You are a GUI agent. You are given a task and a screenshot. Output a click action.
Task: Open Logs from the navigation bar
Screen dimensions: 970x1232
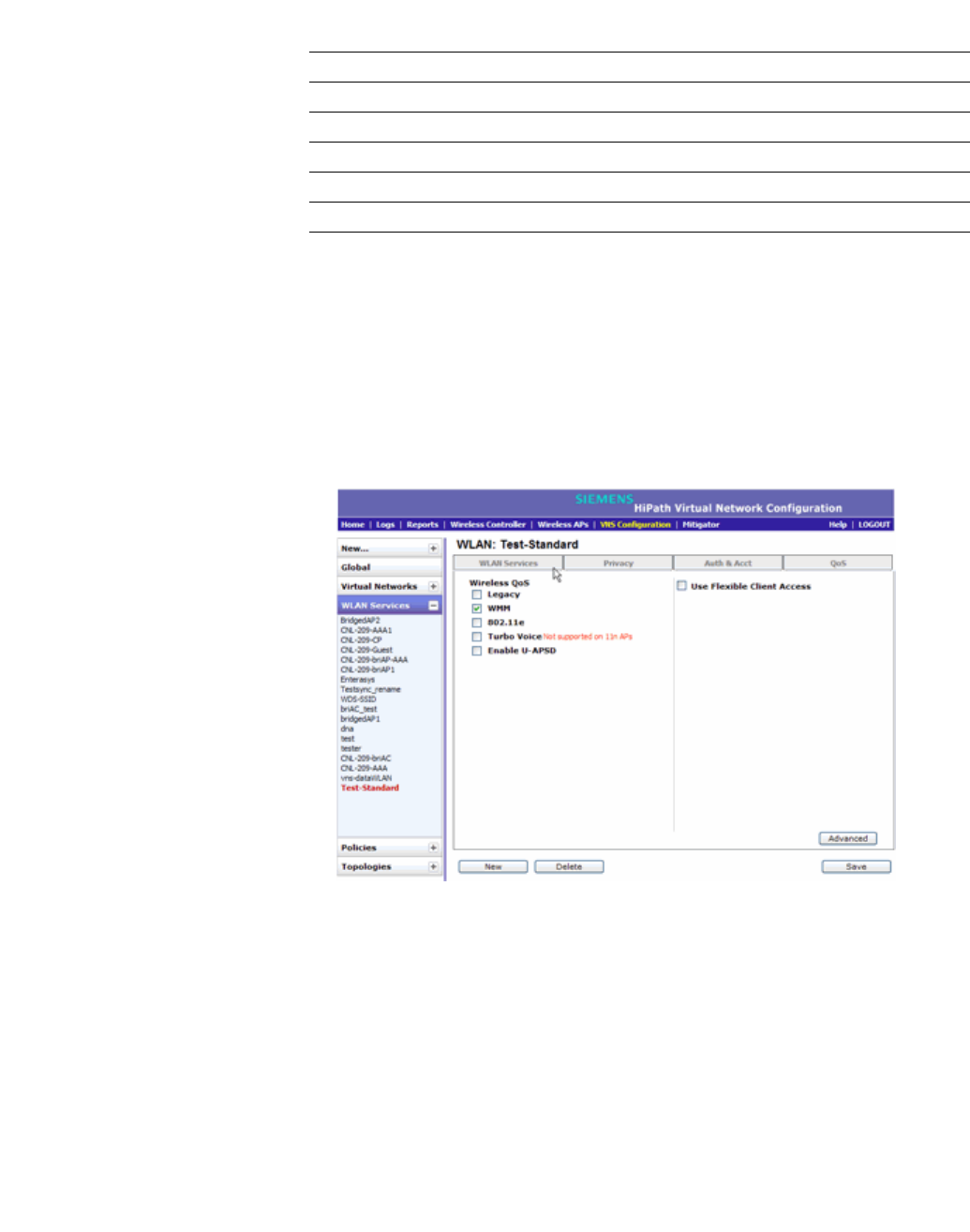click(385, 525)
